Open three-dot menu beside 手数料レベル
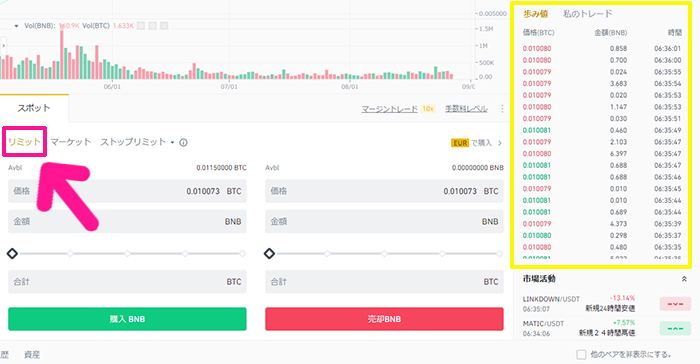Viewport: 700px width, 364px height. (502, 109)
